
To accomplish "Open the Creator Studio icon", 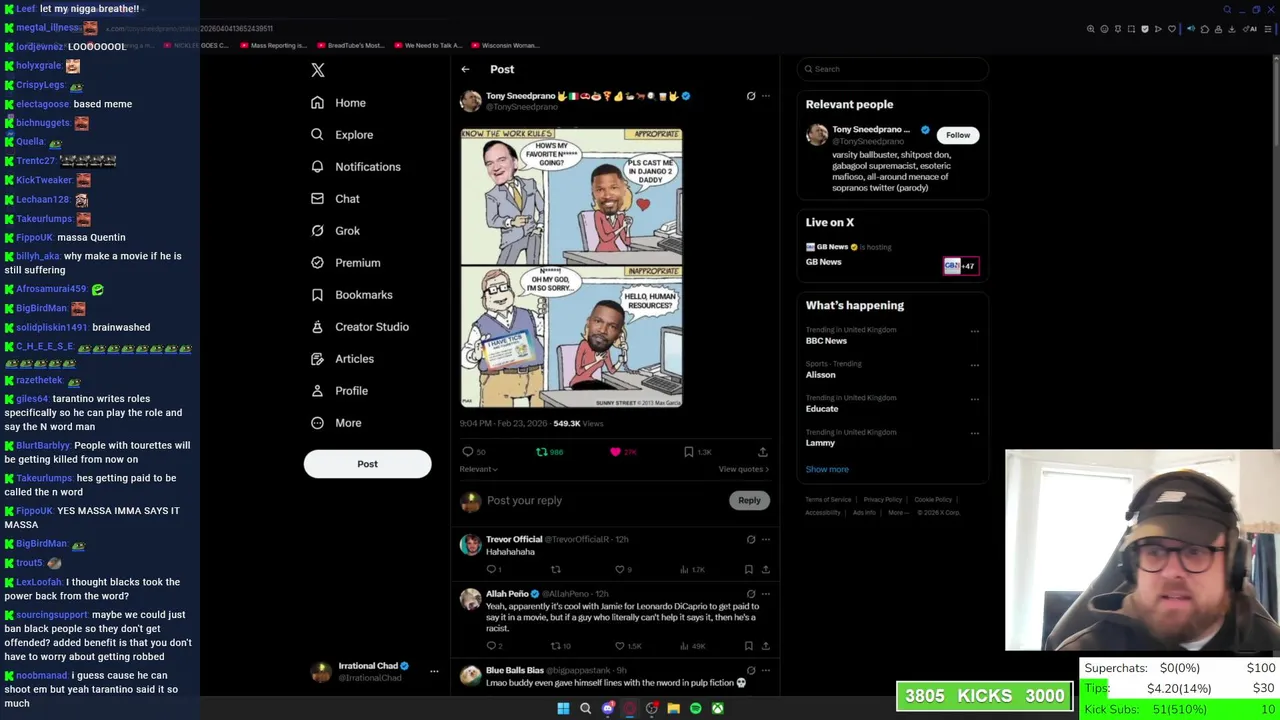I will click(317, 327).
